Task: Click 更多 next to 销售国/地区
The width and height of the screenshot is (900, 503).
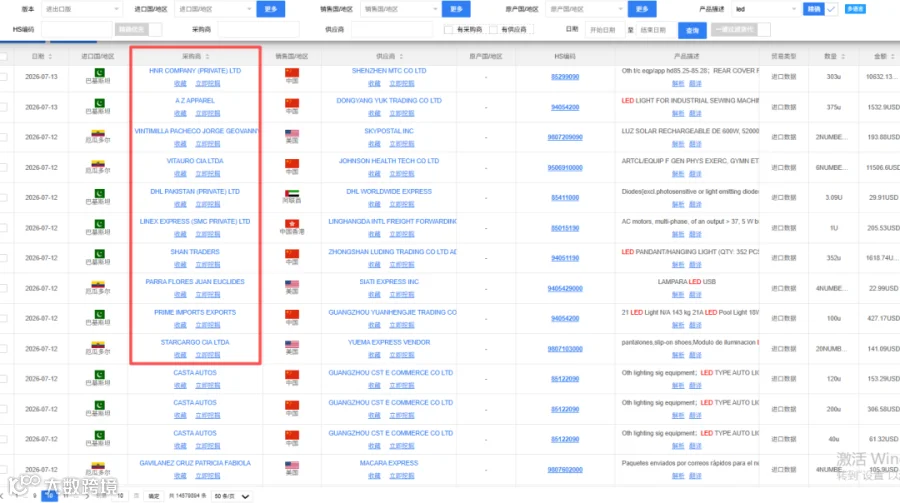Action: coord(456,9)
